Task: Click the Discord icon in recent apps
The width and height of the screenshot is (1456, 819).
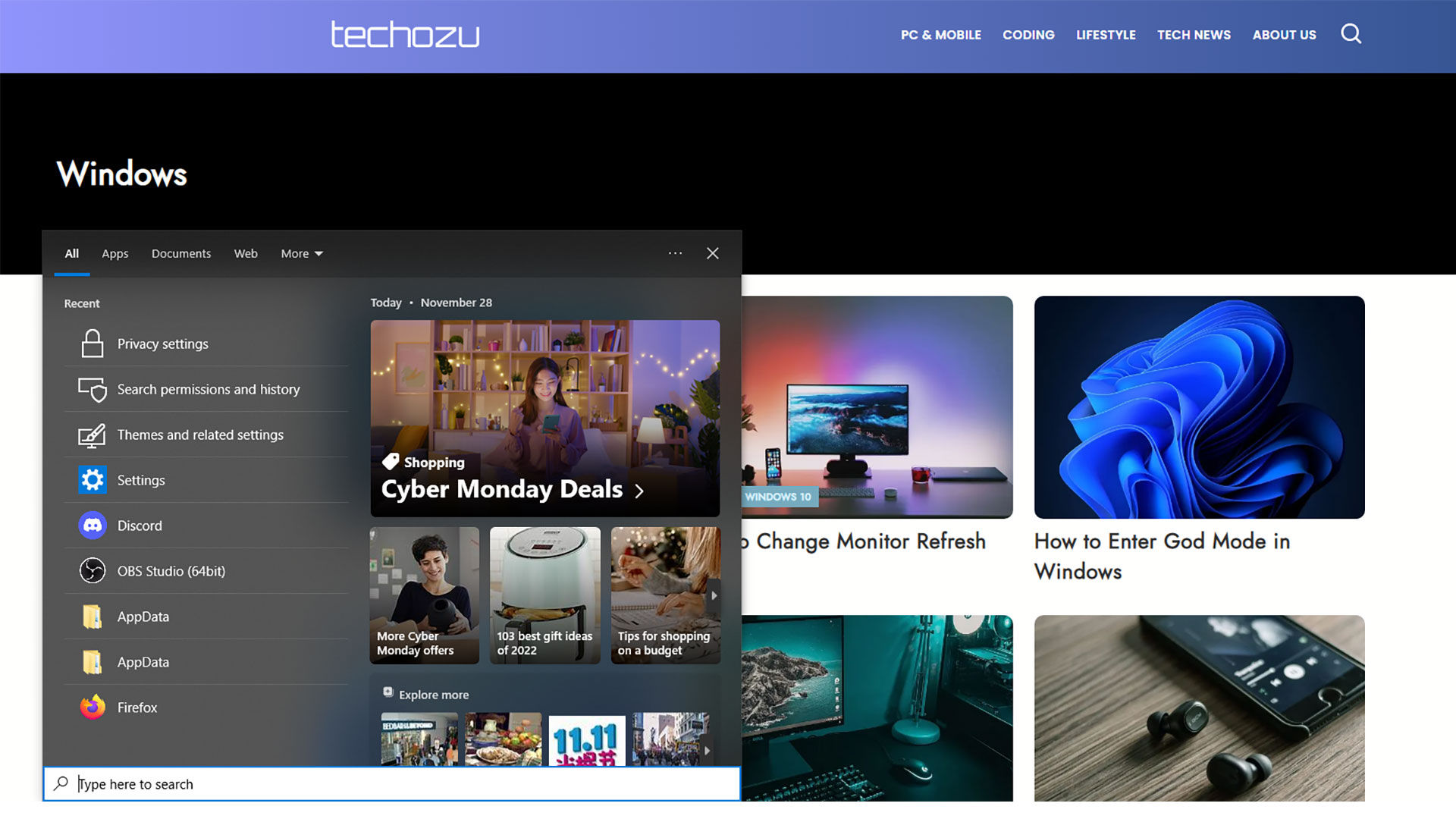Action: (93, 525)
